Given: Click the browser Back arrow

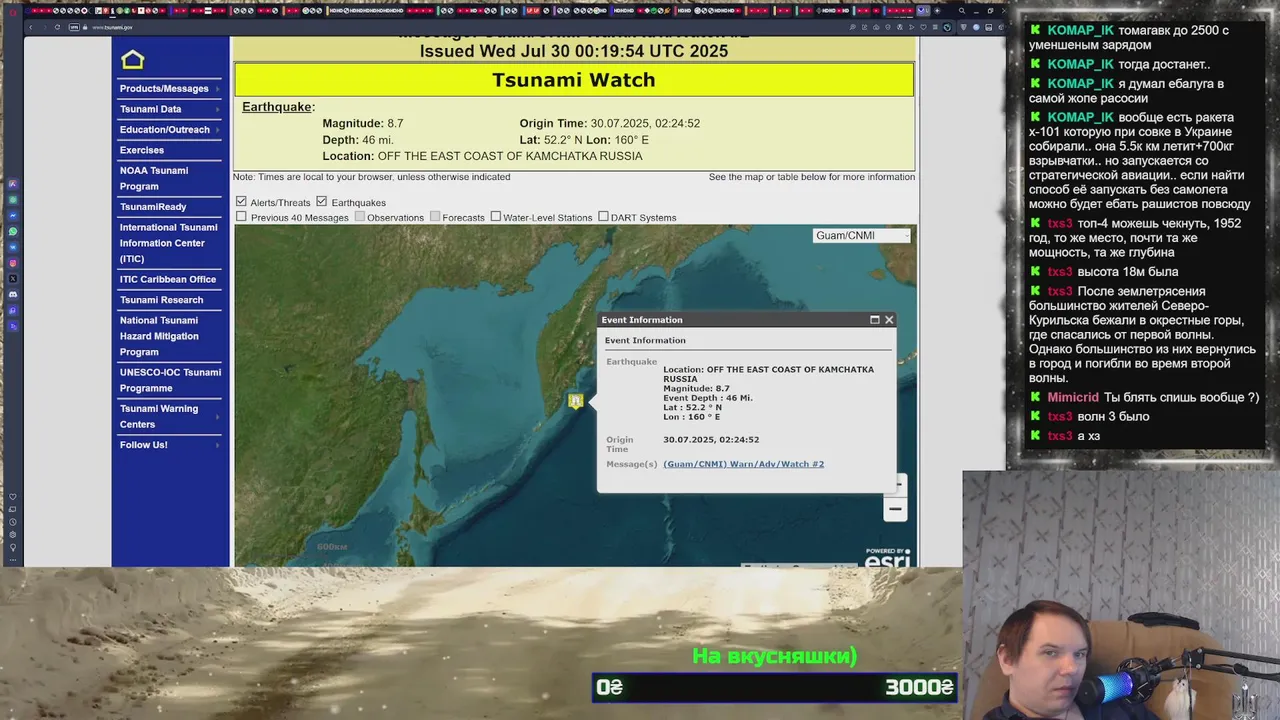Looking at the screenshot, I should (30, 27).
